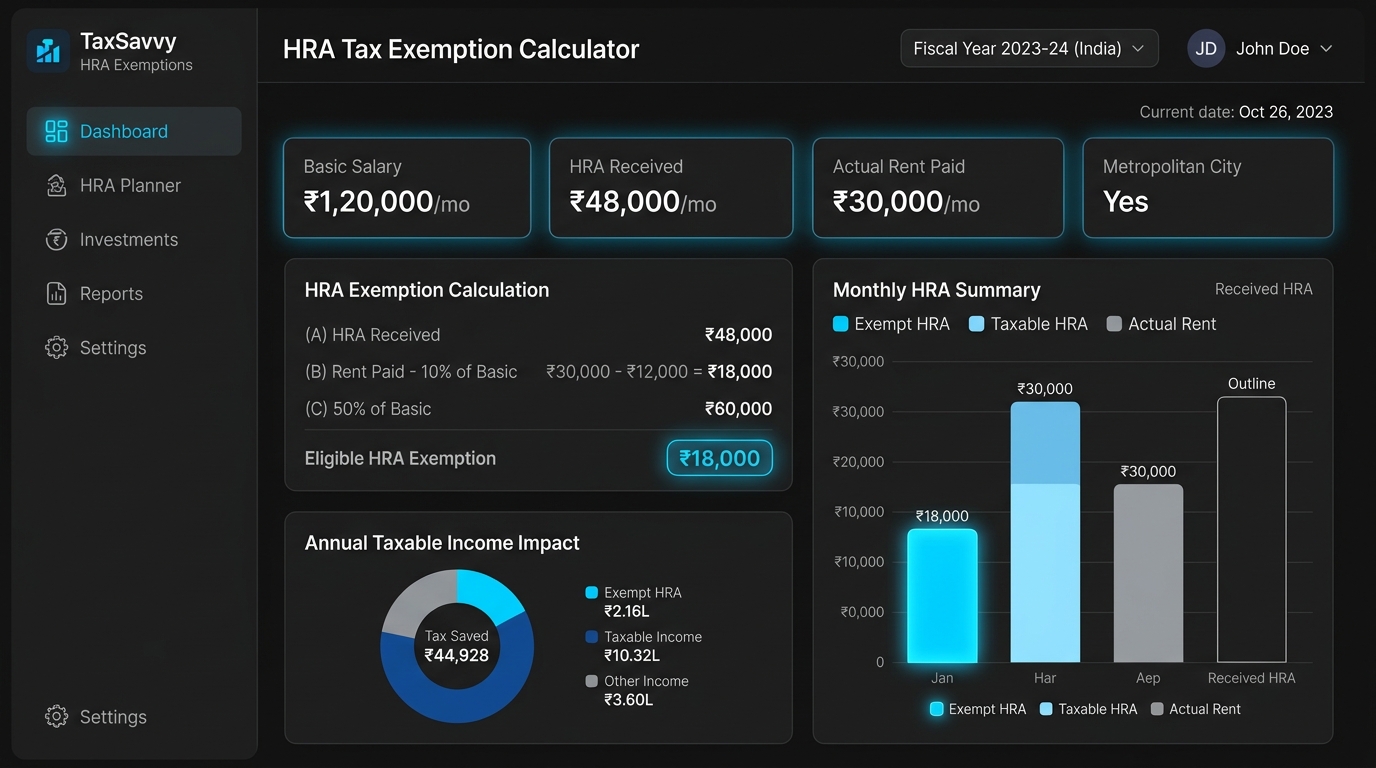
Task: Open the HRA Planner menu item
Action: [x=134, y=185]
